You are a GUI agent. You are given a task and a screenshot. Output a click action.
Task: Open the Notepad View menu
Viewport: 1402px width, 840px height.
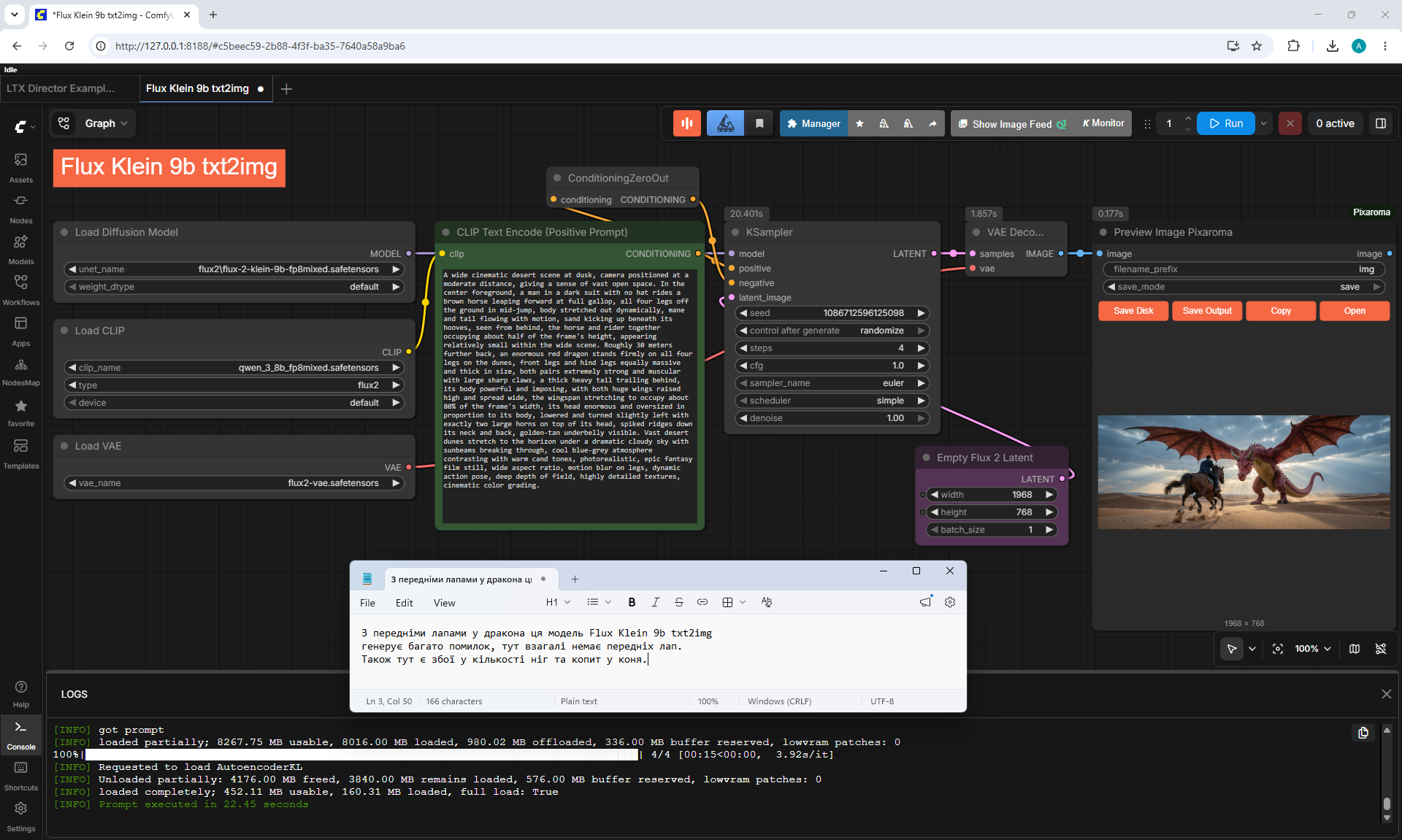(x=444, y=603)
